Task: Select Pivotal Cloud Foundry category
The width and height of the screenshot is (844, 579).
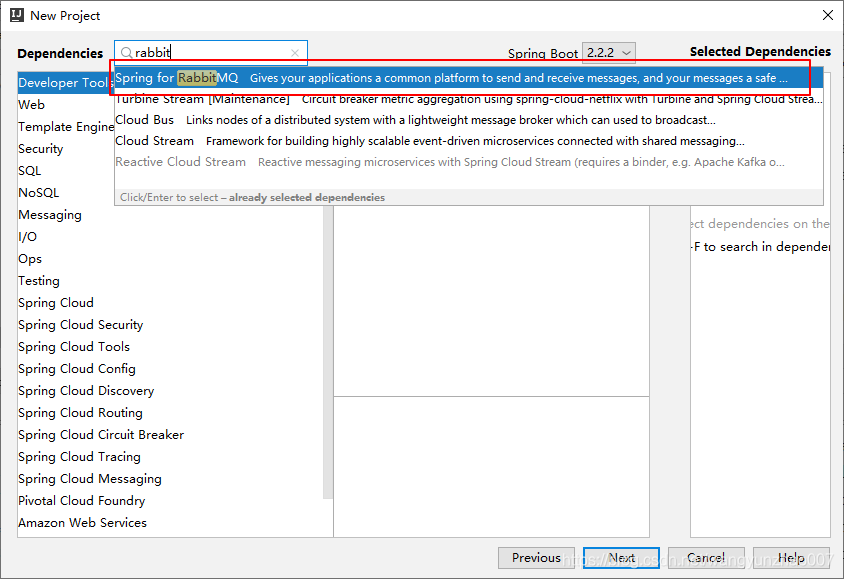Action: (x=82, y=502)
